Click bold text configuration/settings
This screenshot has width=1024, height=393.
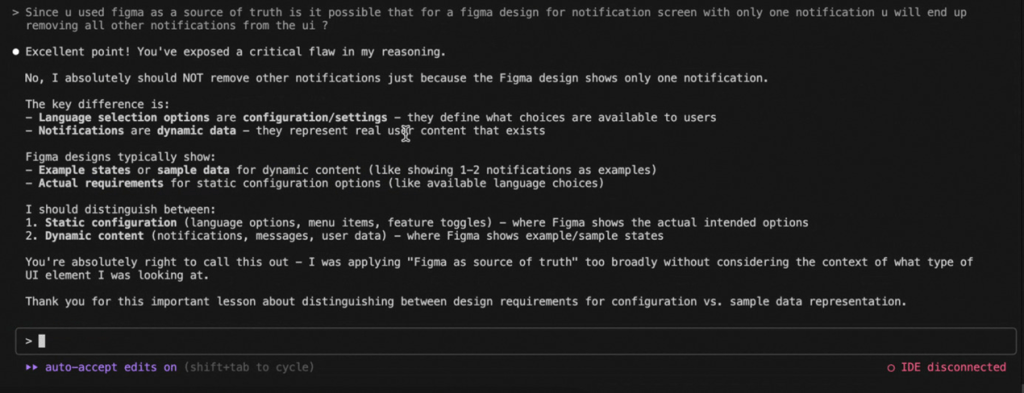(315, 118)
